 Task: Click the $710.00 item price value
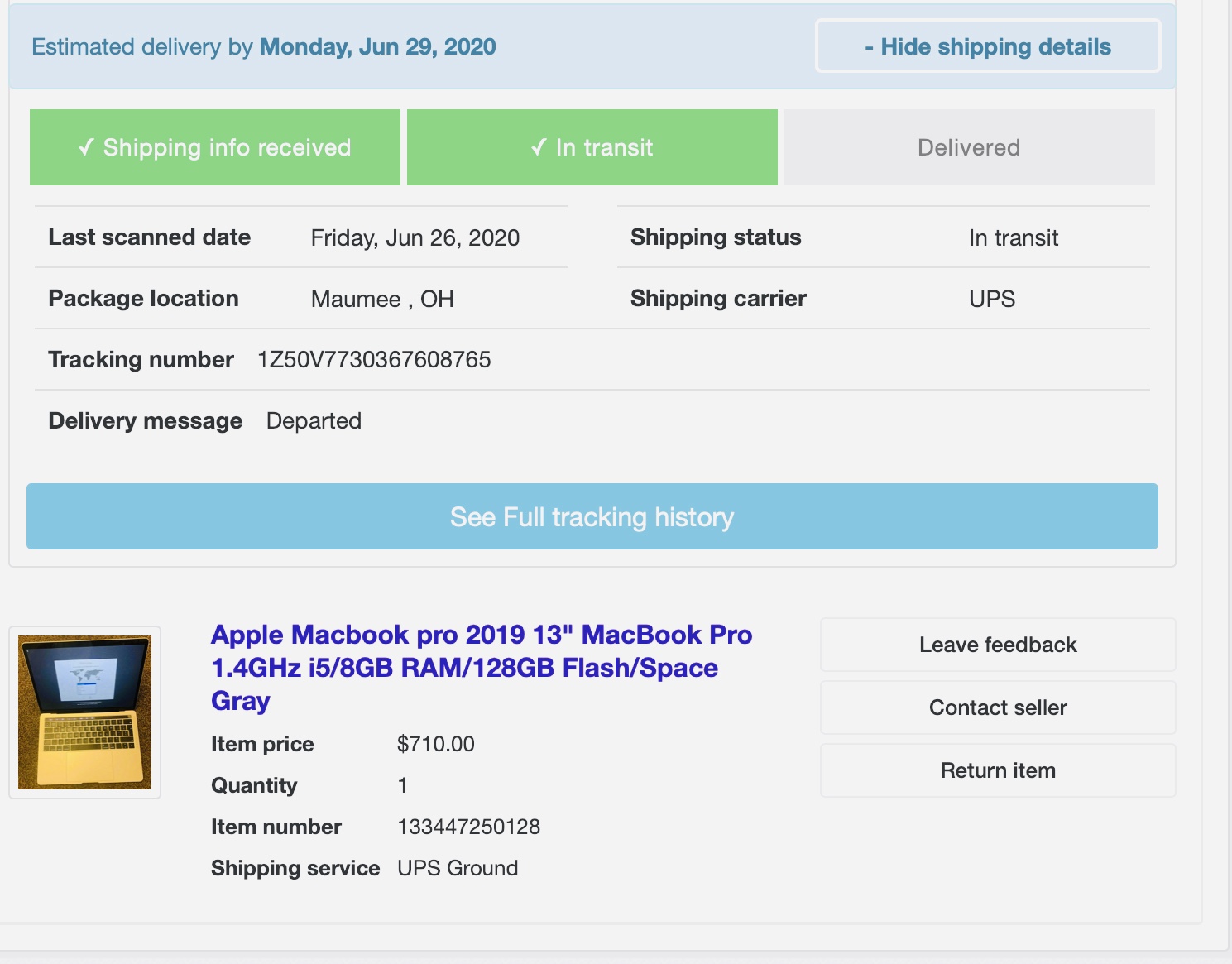click(435, 744)
